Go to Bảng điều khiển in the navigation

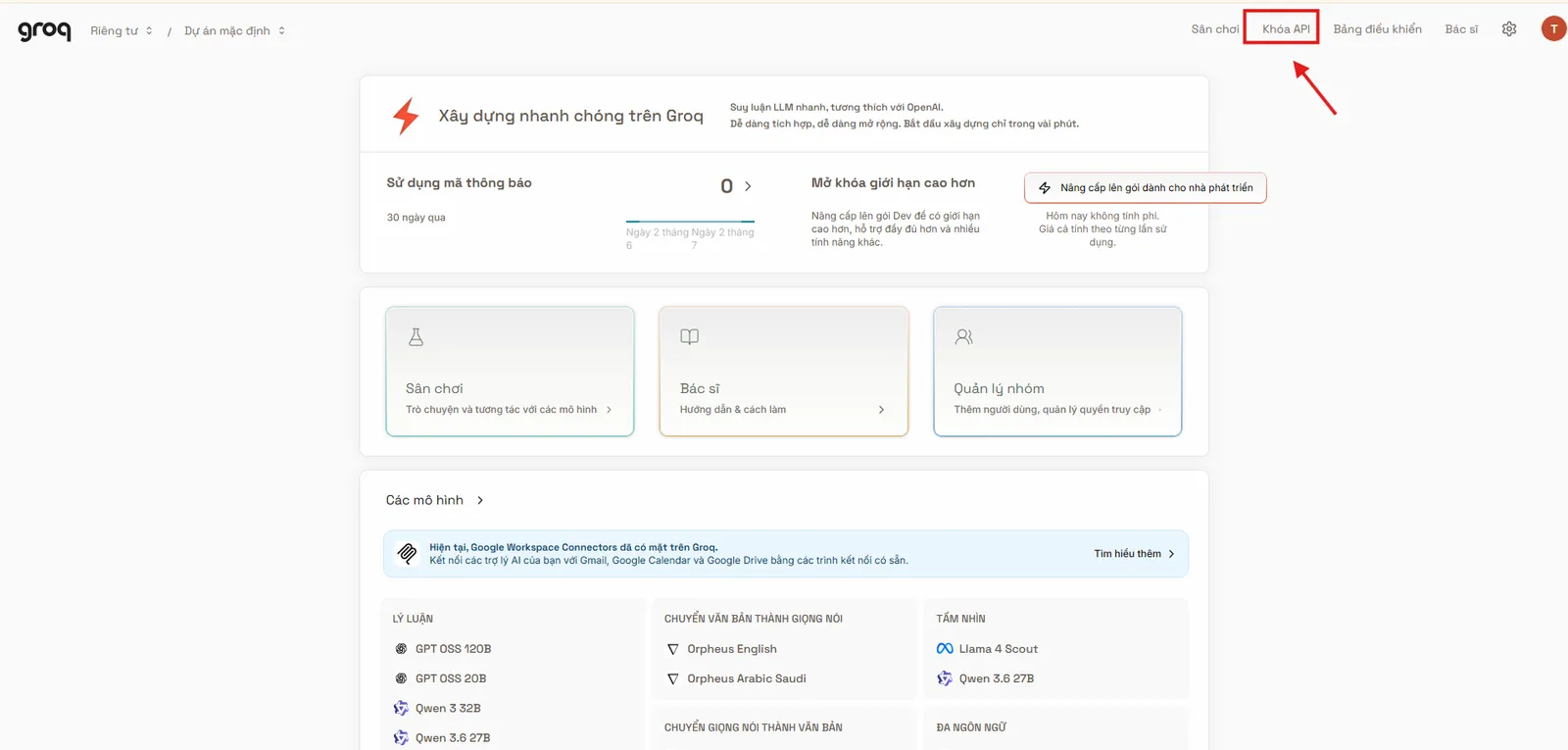(x=1377, y=29)
